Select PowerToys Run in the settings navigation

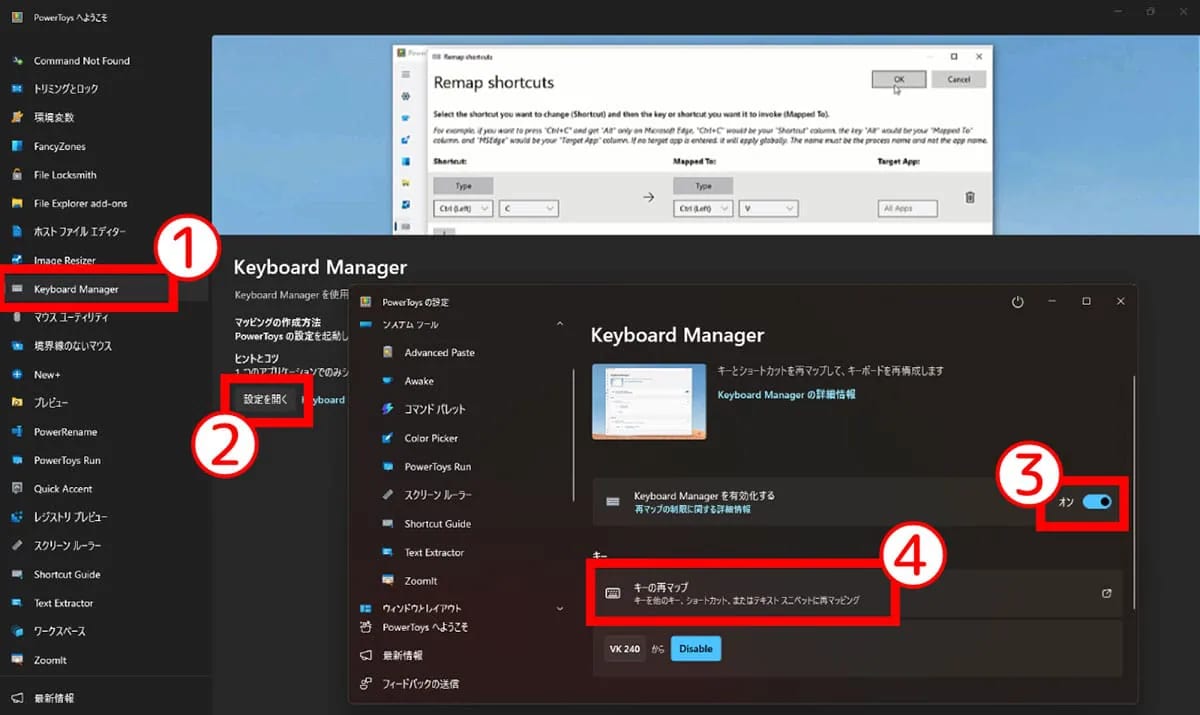[x=437, y=467]
